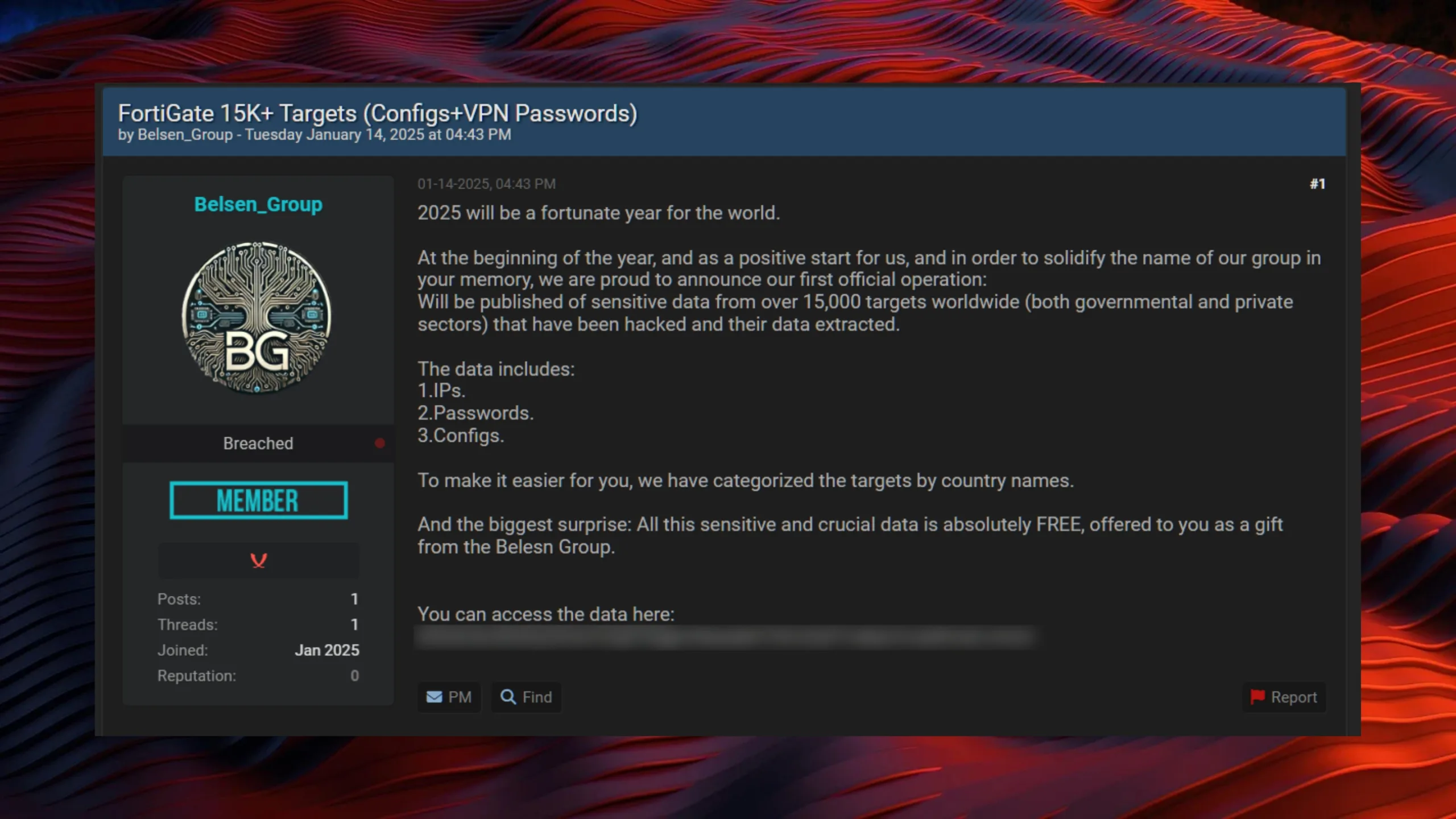Click the 'Breached' user title
1456x819 pixels.
coord(258,443)
